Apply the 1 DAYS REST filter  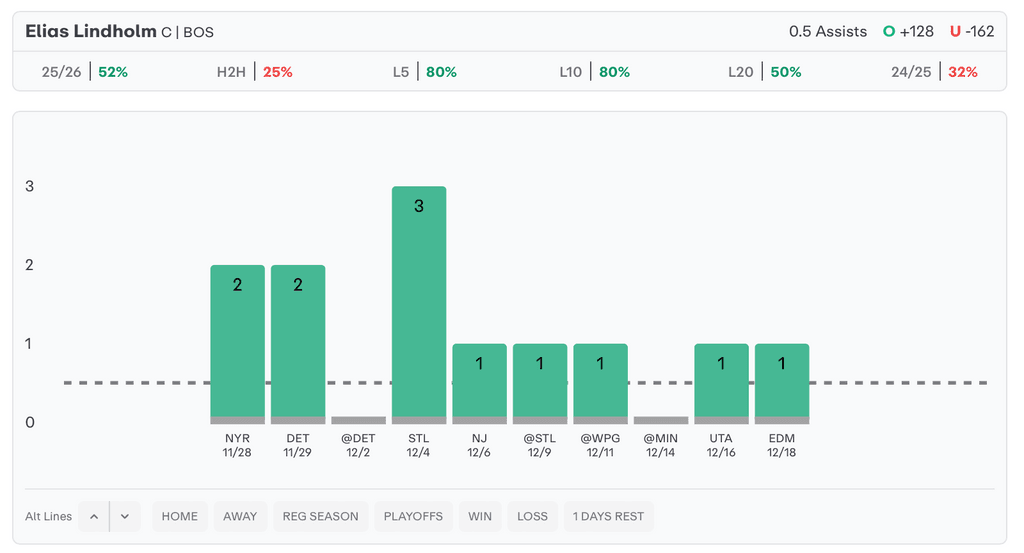pos(608,516)
